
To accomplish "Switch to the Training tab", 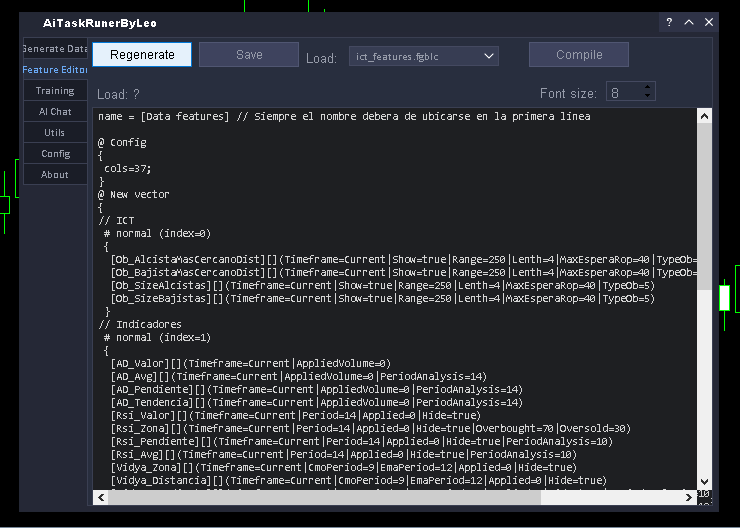I will tap(55, 91).
